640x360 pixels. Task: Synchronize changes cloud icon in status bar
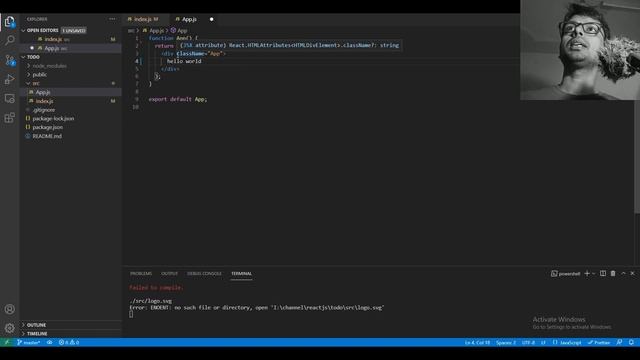pyautogui.click(x=49, y=342)
